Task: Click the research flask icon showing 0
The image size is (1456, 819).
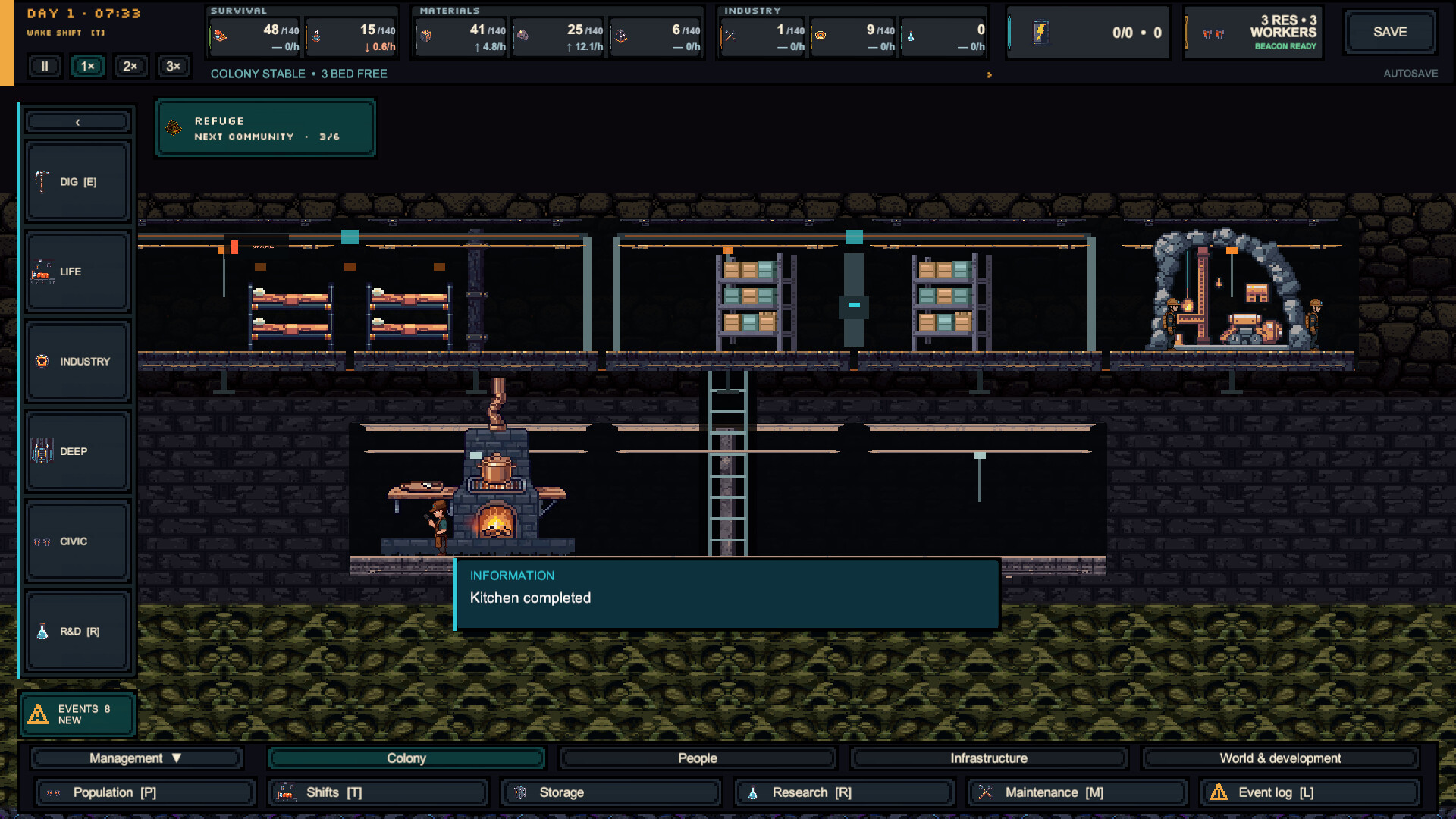Action: point(911,36)
